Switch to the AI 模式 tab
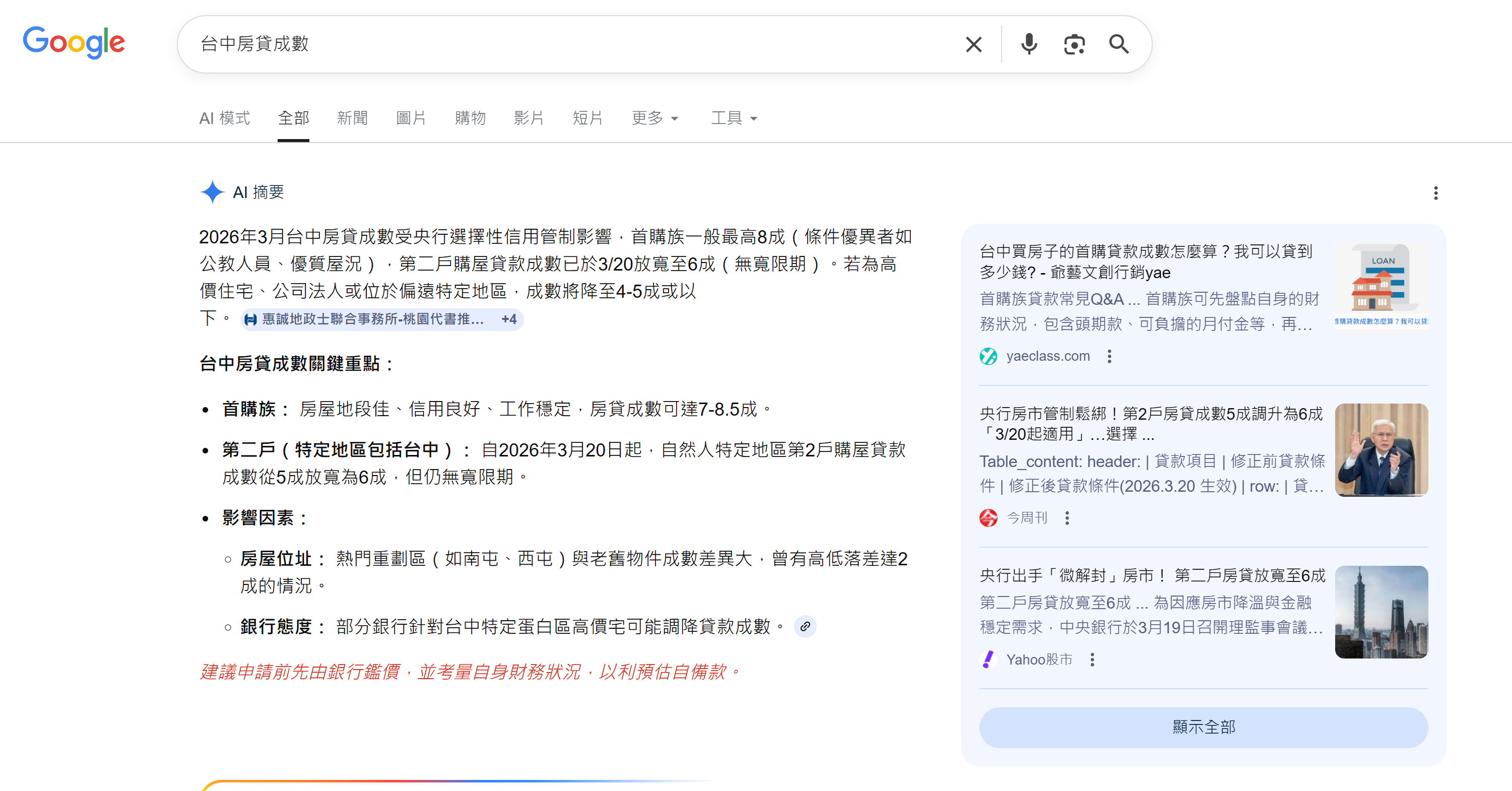Screen dimensions: 1512x791 click(x=224, y=118)
